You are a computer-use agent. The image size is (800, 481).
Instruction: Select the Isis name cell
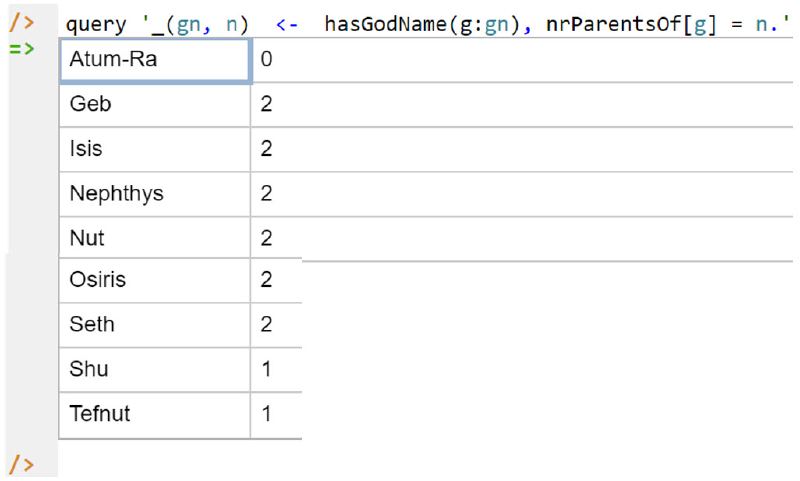[155, 149]
